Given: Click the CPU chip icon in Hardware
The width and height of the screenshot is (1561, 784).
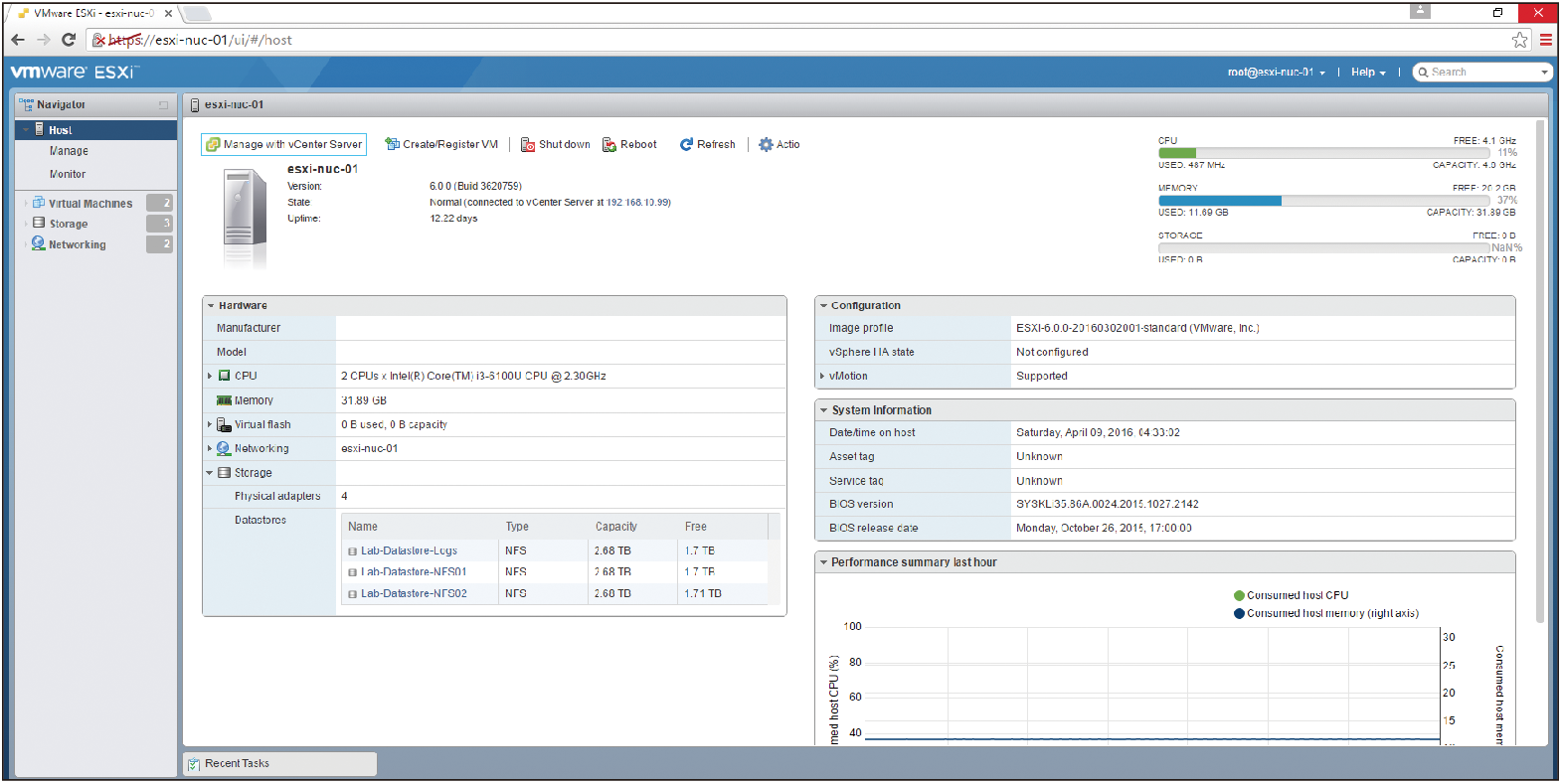Looking at the screenshot, I should tap(225, 376).
